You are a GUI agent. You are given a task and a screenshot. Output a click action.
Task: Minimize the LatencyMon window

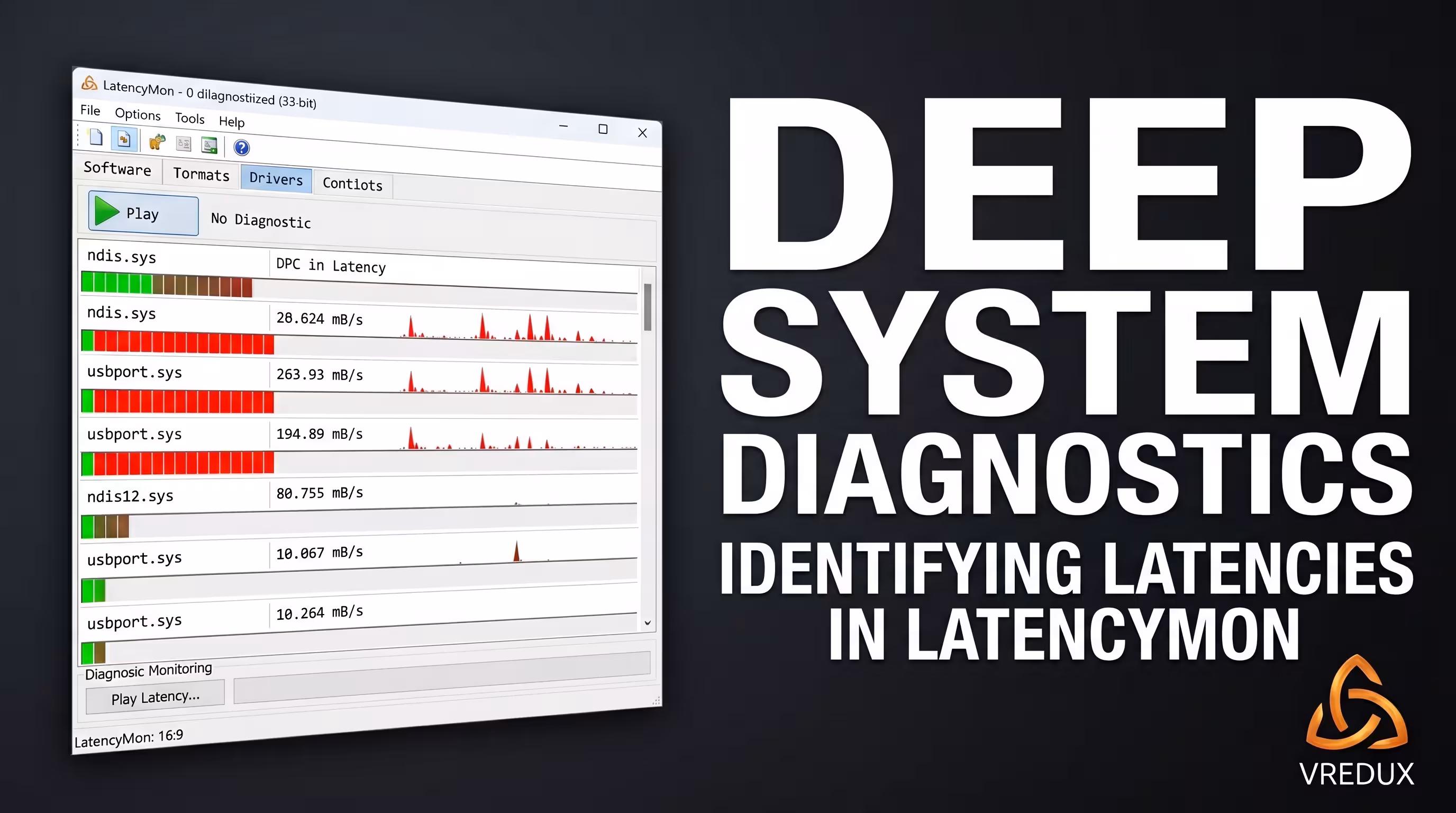click(563, 125)
